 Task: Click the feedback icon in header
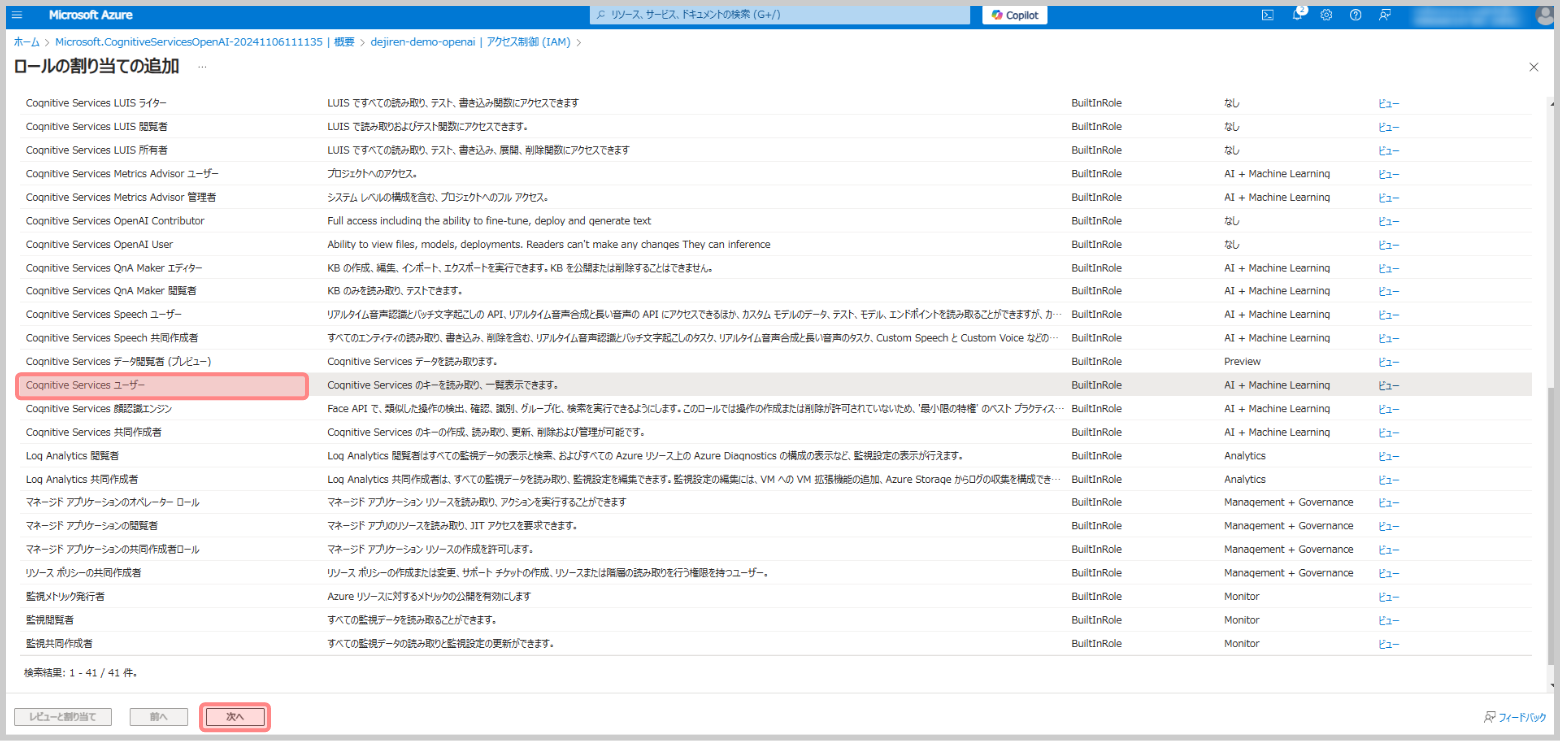[x=1384, y=15]
